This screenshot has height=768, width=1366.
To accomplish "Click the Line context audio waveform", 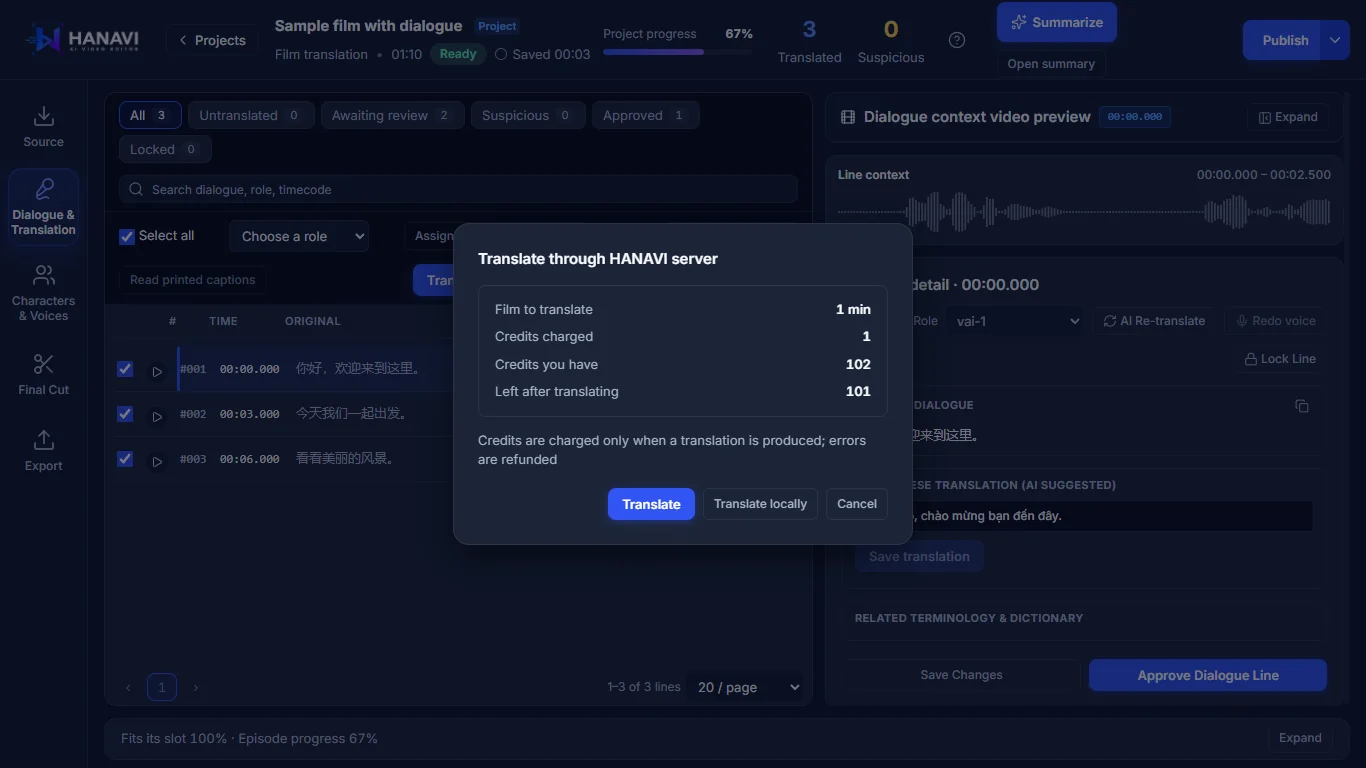I will (x=1084, y=212).
